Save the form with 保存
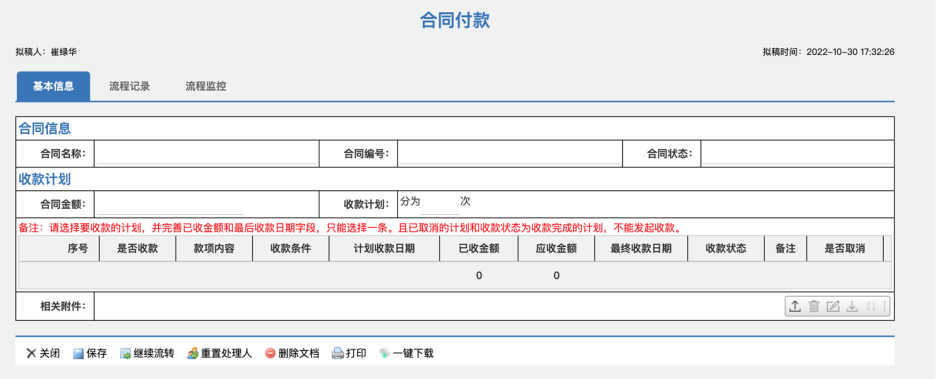The image size is (937, 379). [x=90, y=353]
